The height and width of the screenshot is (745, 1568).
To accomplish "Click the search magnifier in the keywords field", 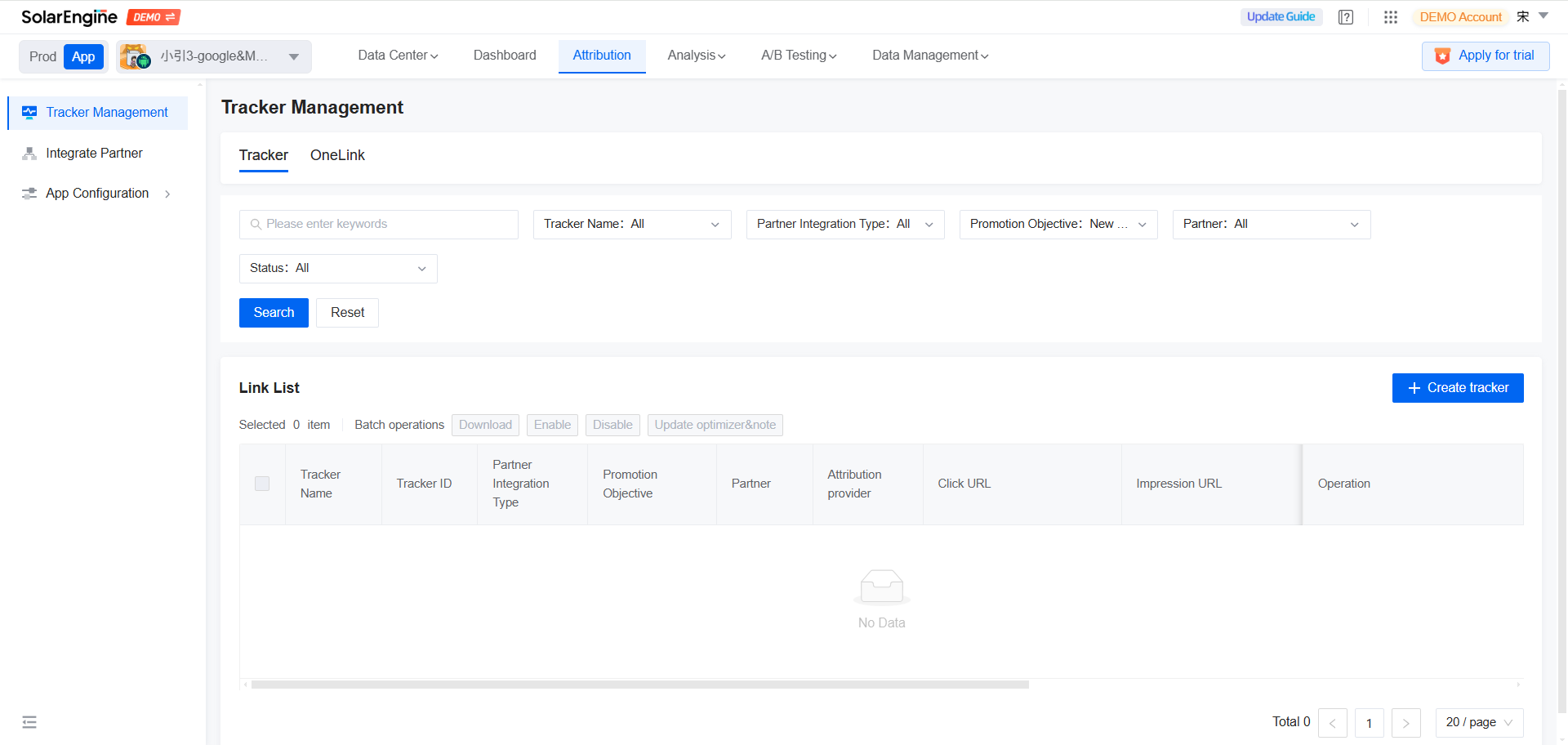I will (256, 224).
